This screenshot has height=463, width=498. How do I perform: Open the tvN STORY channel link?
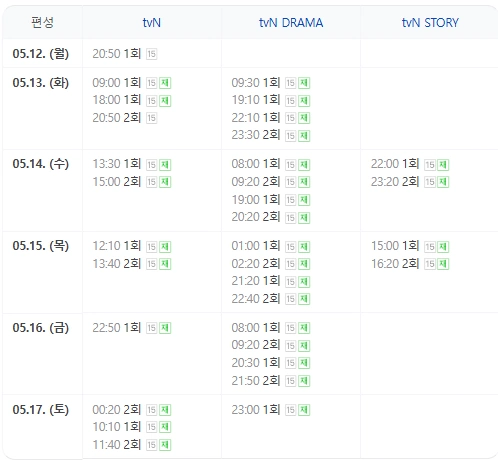pos(430,23)
